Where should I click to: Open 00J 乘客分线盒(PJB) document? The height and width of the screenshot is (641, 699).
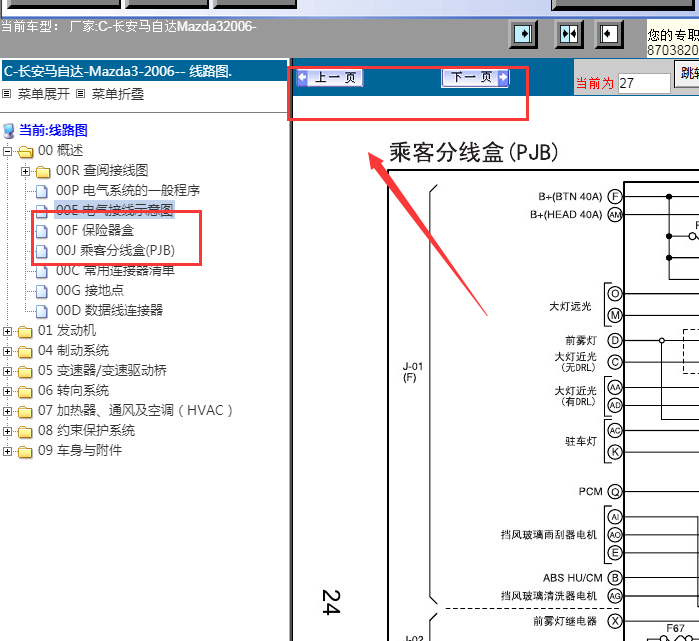point(115,251)
